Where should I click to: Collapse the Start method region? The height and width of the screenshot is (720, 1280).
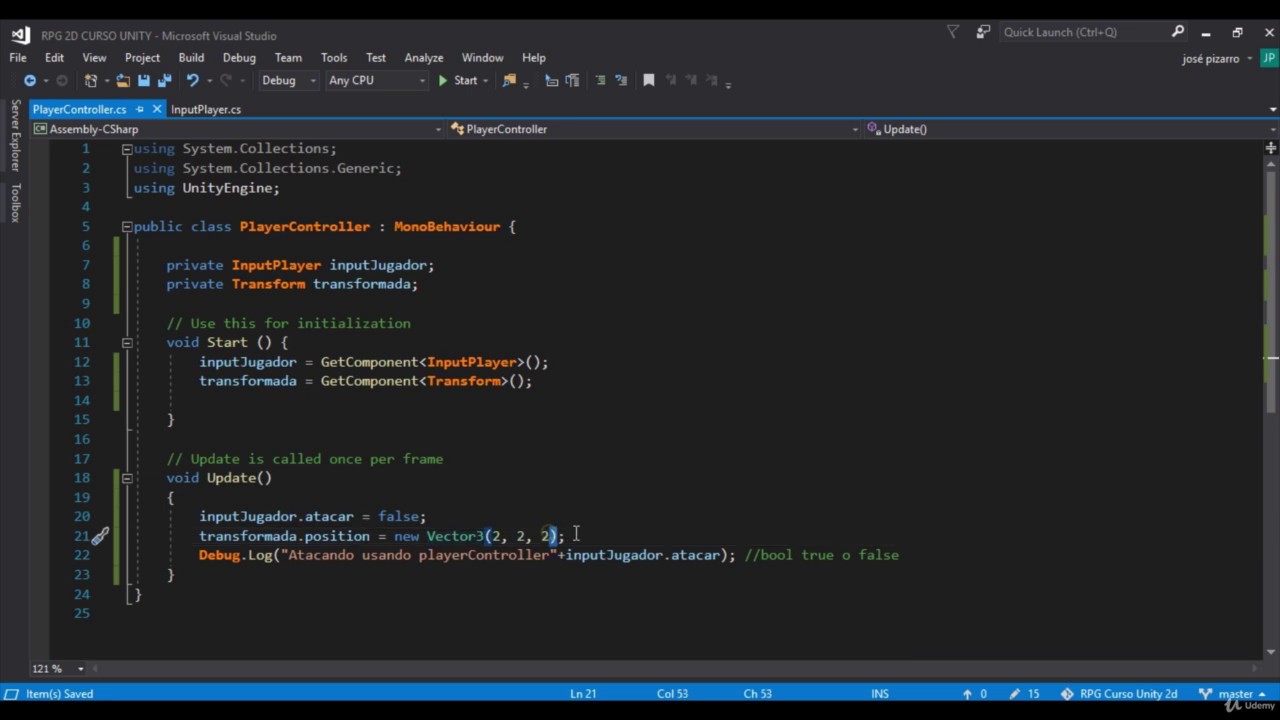click(x=127, y=343)
